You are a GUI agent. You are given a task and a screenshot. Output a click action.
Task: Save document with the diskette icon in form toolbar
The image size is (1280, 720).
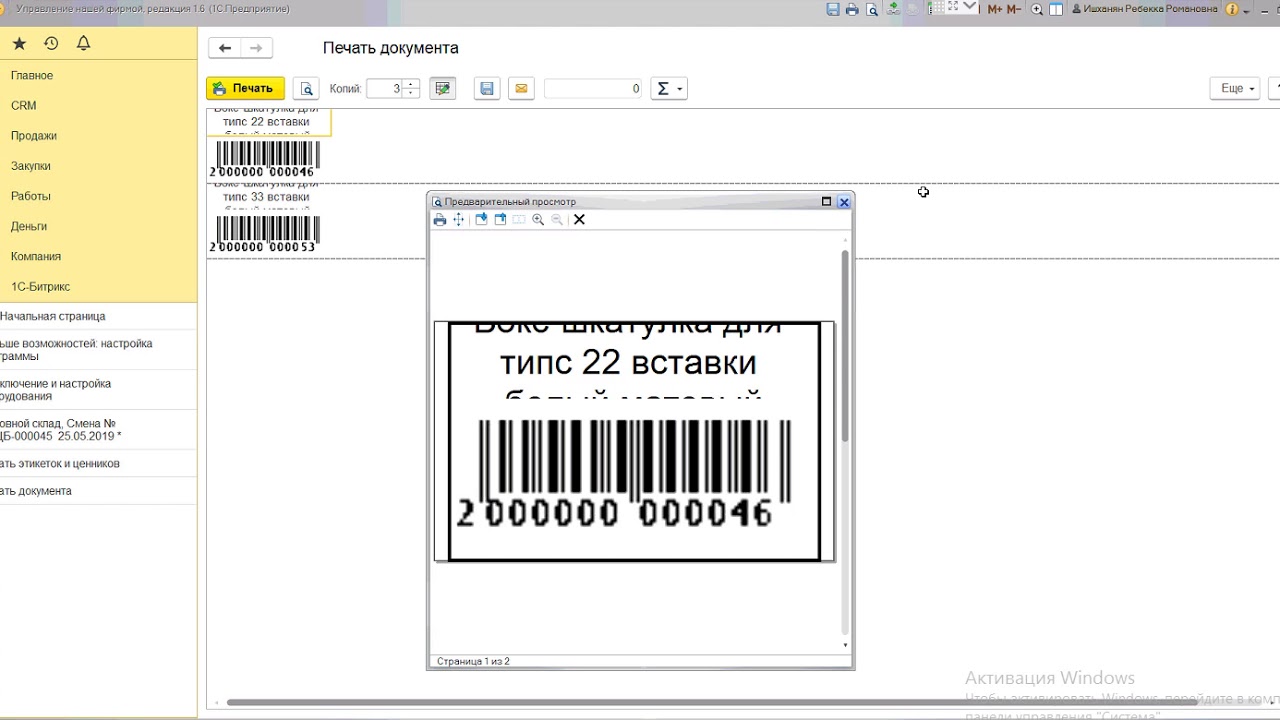(487, 88)
